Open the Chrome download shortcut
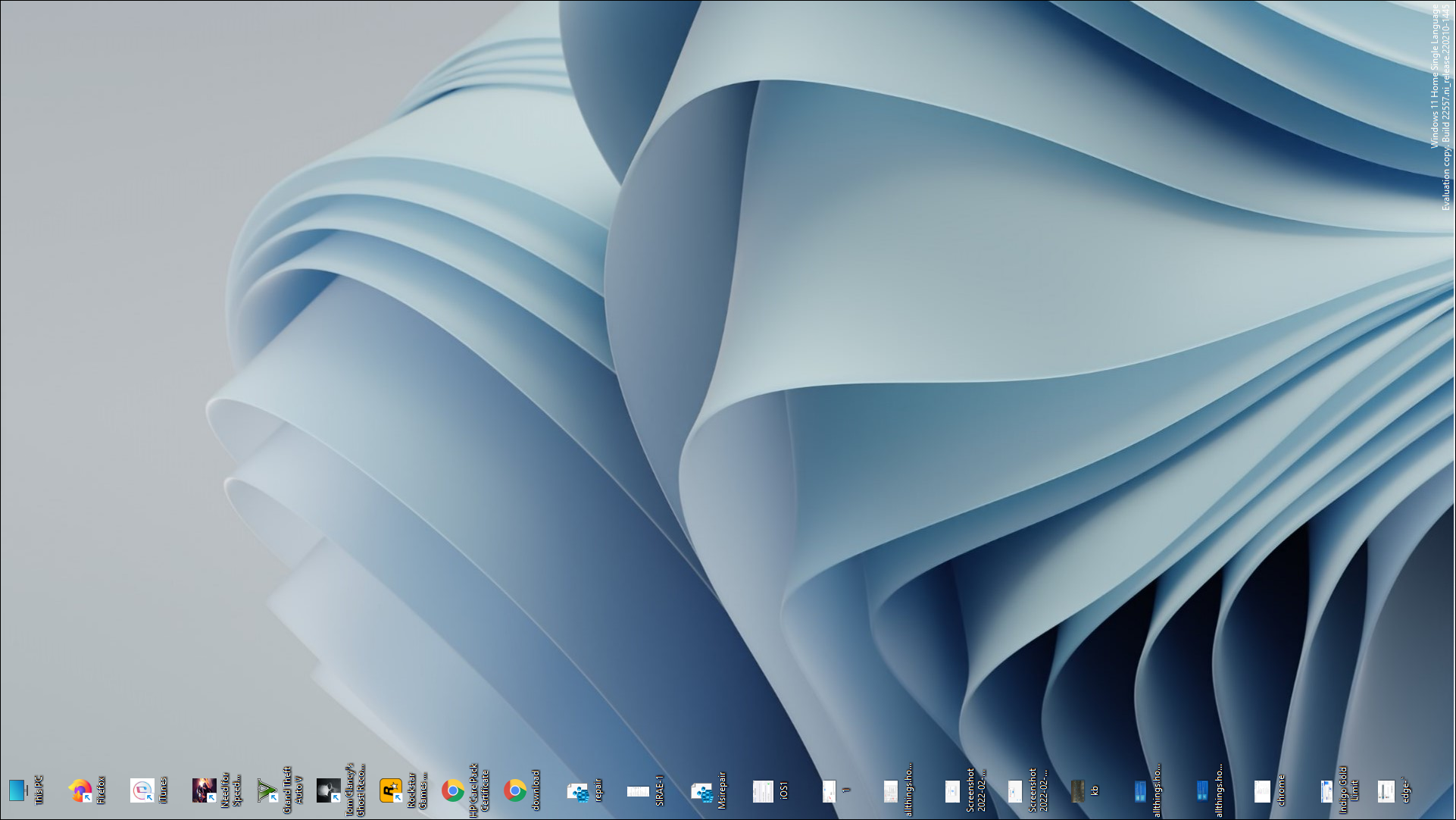This screenshot has width=1456, height=820. (515, 791)
